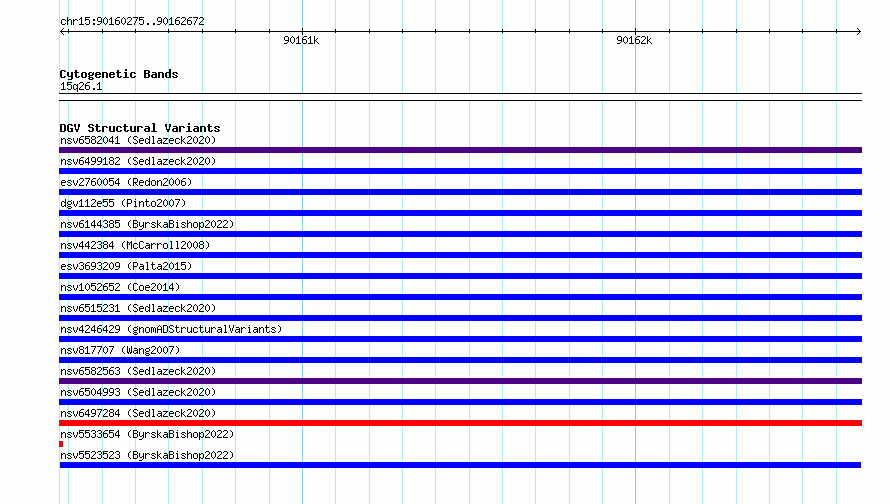Click the blue bar under nsv442384
The image size is (890, 504).
[460, 255]
